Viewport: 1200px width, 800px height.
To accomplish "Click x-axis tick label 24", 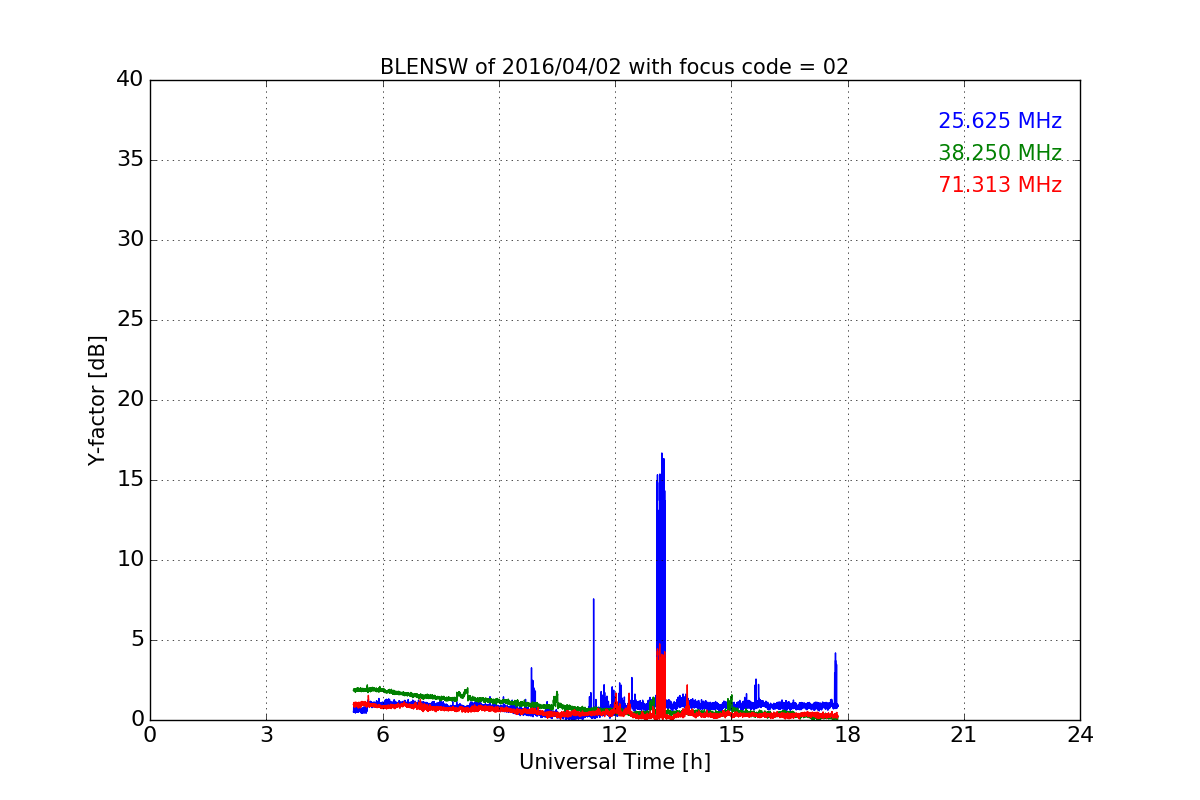I will (1080, 734).
